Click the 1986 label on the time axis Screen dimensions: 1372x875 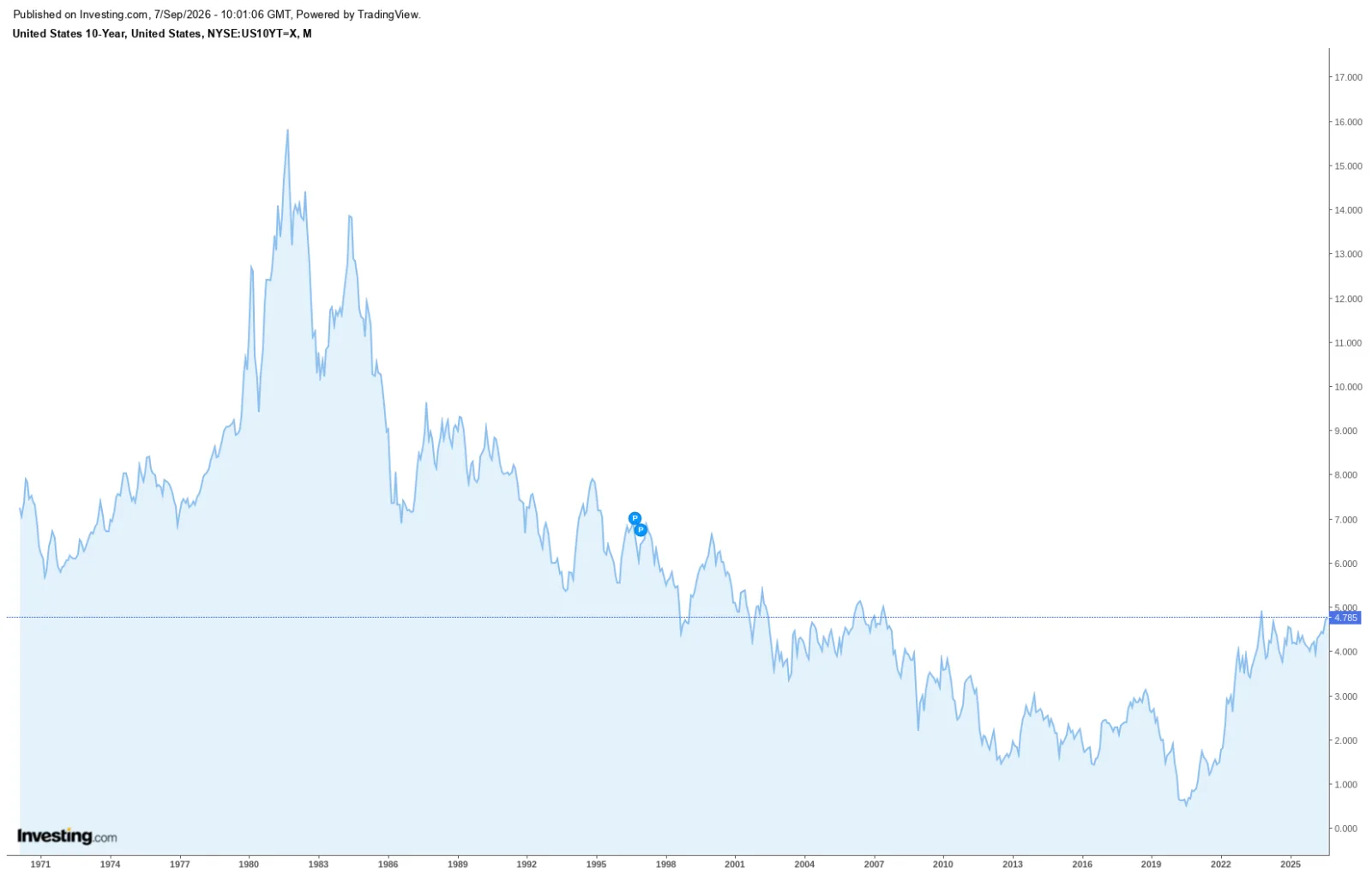pyautogui.click(x=388, y=864)
